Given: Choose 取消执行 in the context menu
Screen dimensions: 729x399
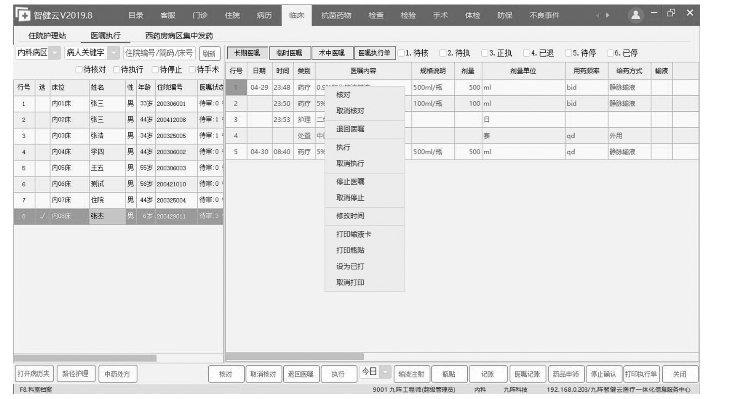Looking at the screenshot, I should pyautogui.click(x=364, y=163).
